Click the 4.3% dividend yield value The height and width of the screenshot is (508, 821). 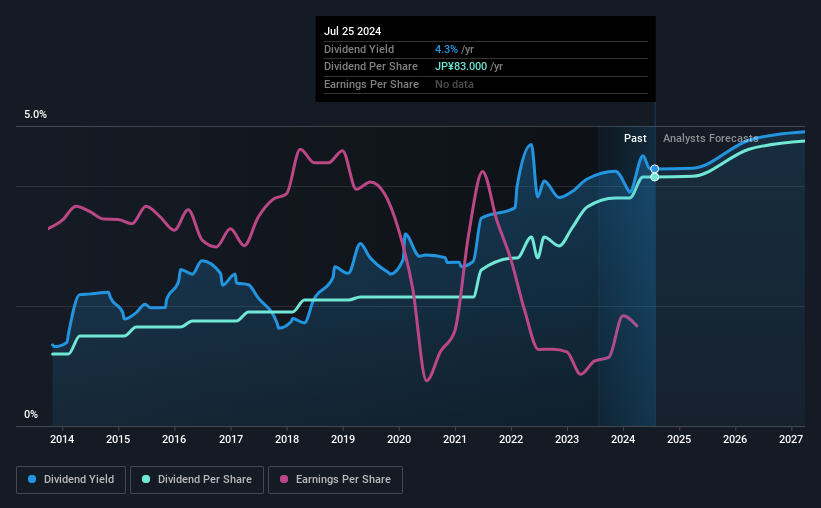pos(446,49)
